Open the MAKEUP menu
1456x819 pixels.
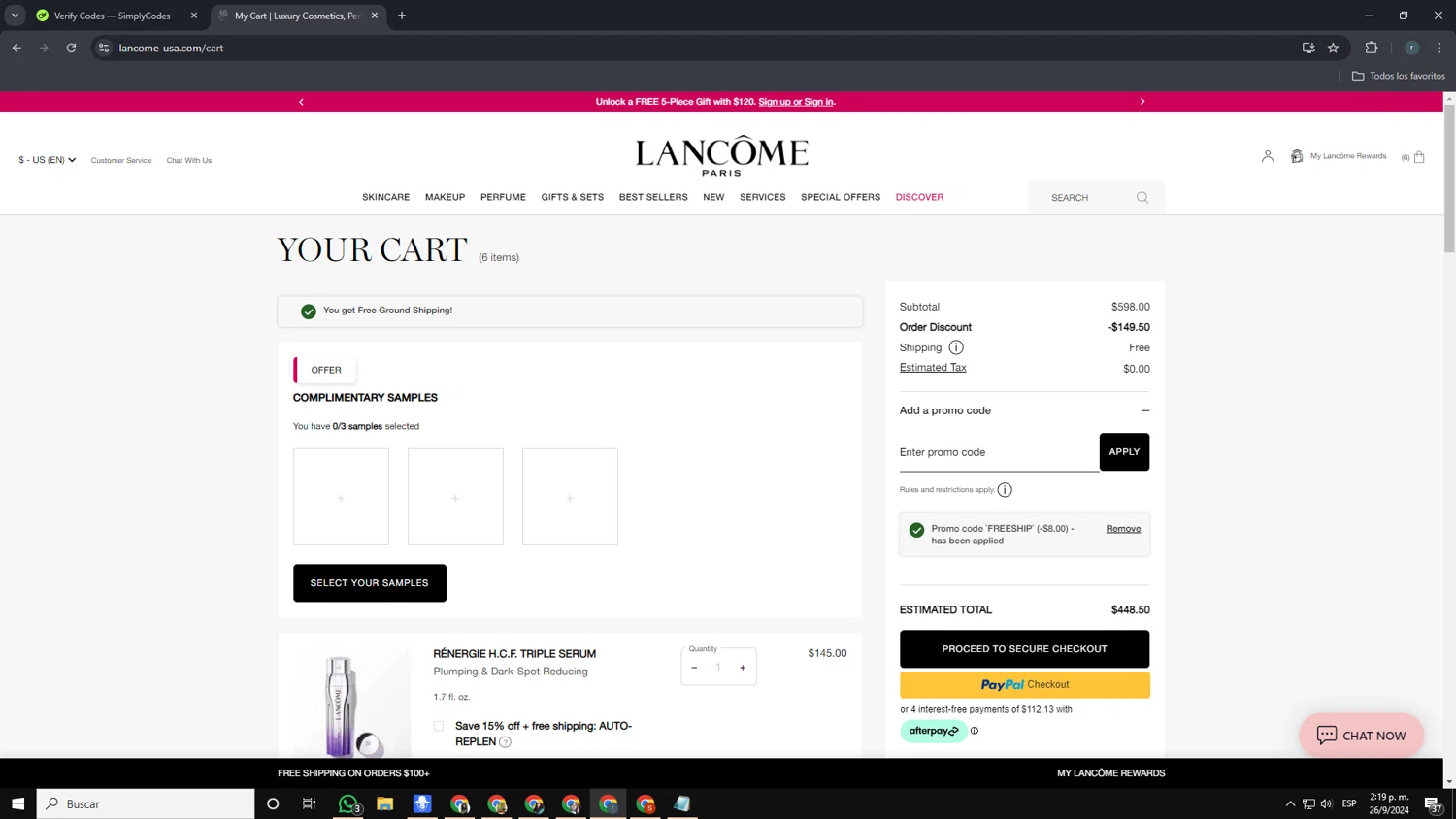point(445,197)
